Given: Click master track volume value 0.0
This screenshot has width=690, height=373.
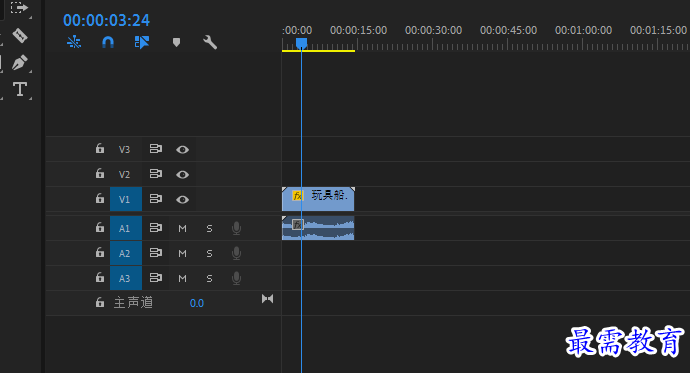Looking at the screenshot, I should tap(196, 303).
